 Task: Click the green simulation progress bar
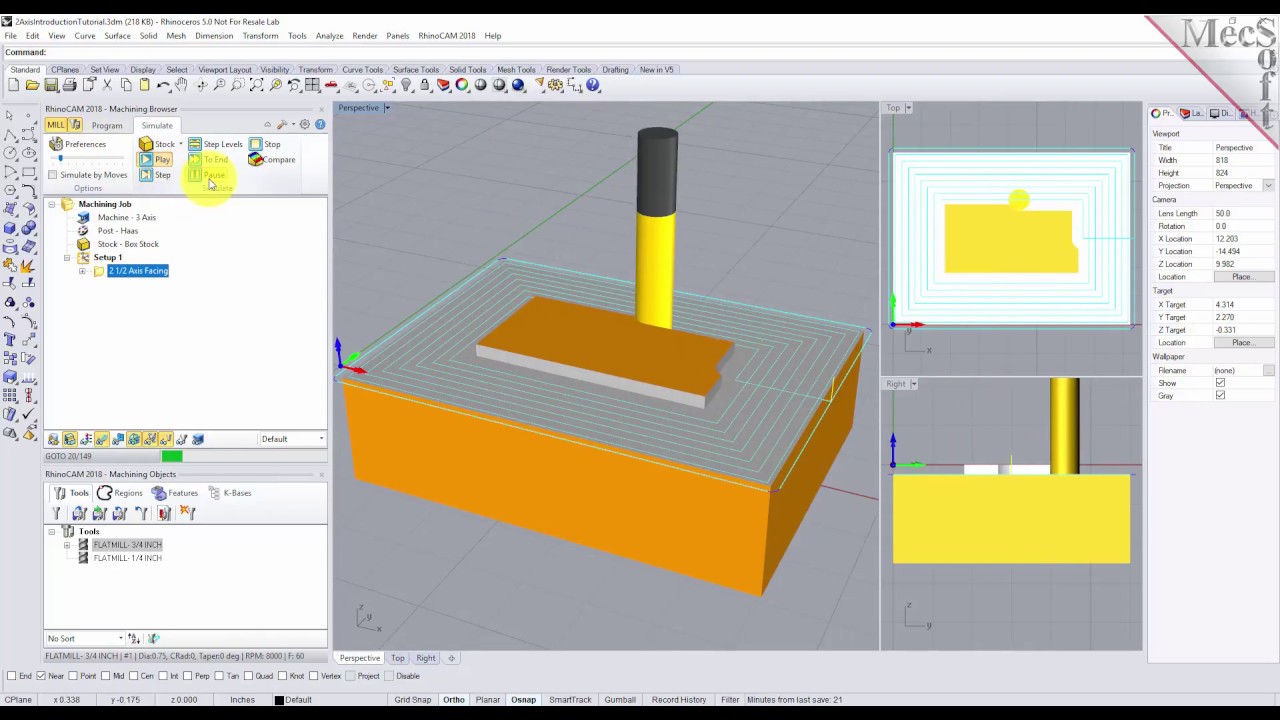(172, 457)
